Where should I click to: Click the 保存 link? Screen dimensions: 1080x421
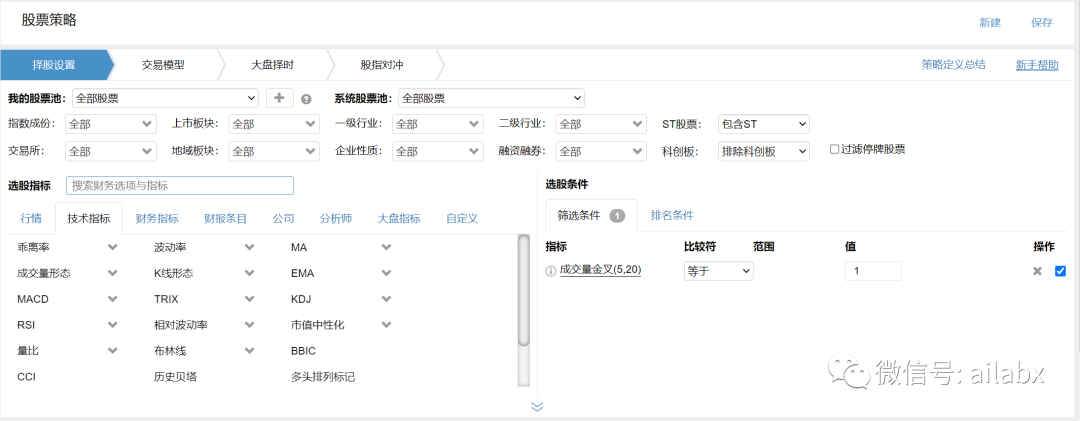[1042, 23]
